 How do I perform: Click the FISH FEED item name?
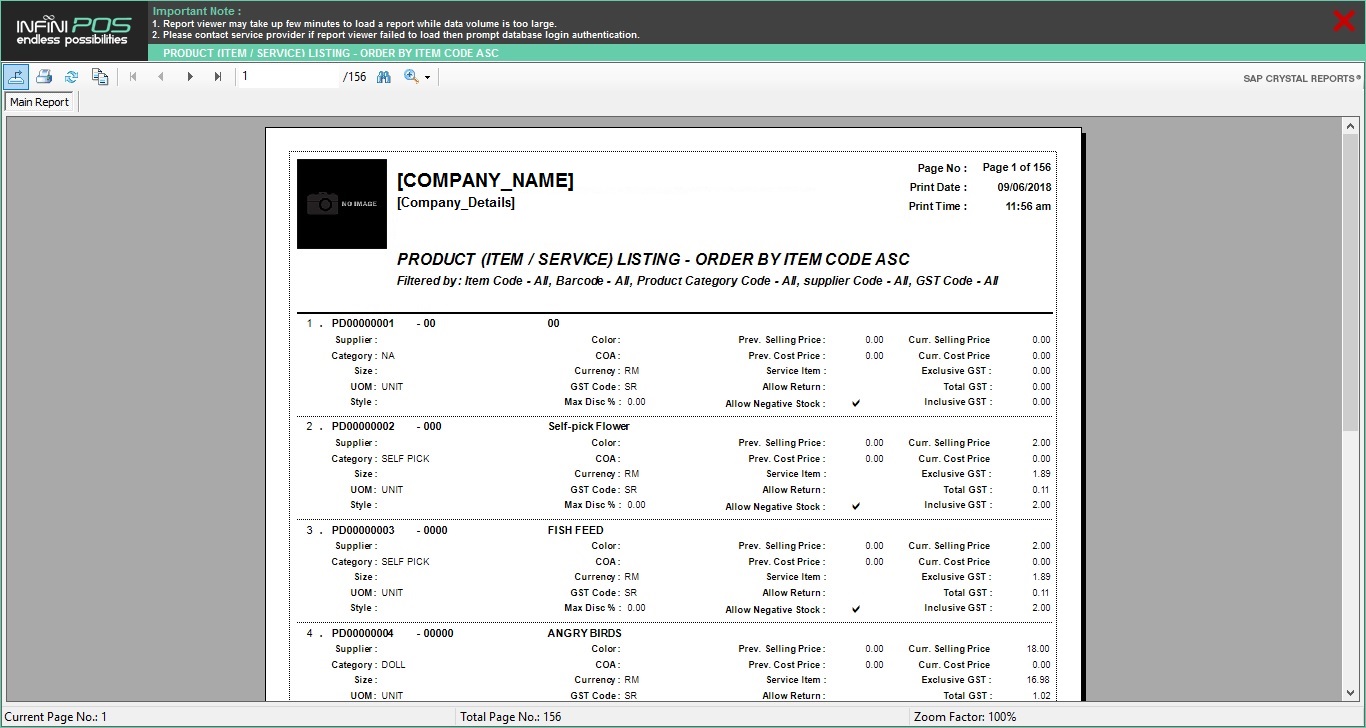[x=576, y=530]
